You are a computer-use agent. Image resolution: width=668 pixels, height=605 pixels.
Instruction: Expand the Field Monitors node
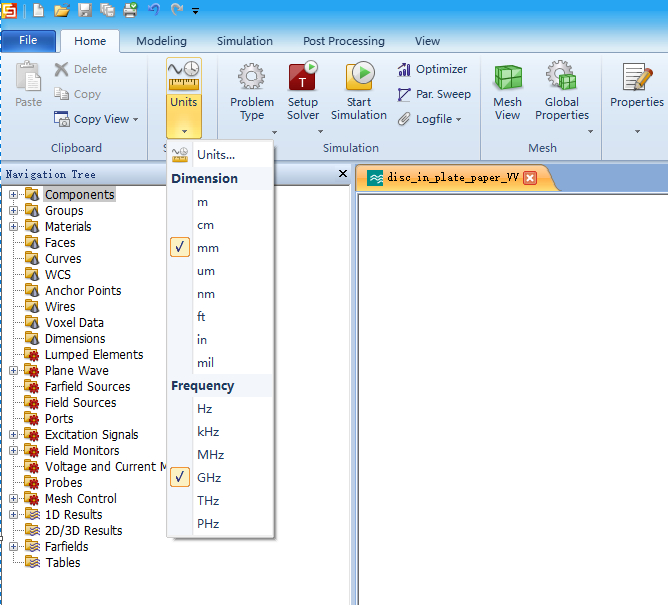click(x=13, y=450)
